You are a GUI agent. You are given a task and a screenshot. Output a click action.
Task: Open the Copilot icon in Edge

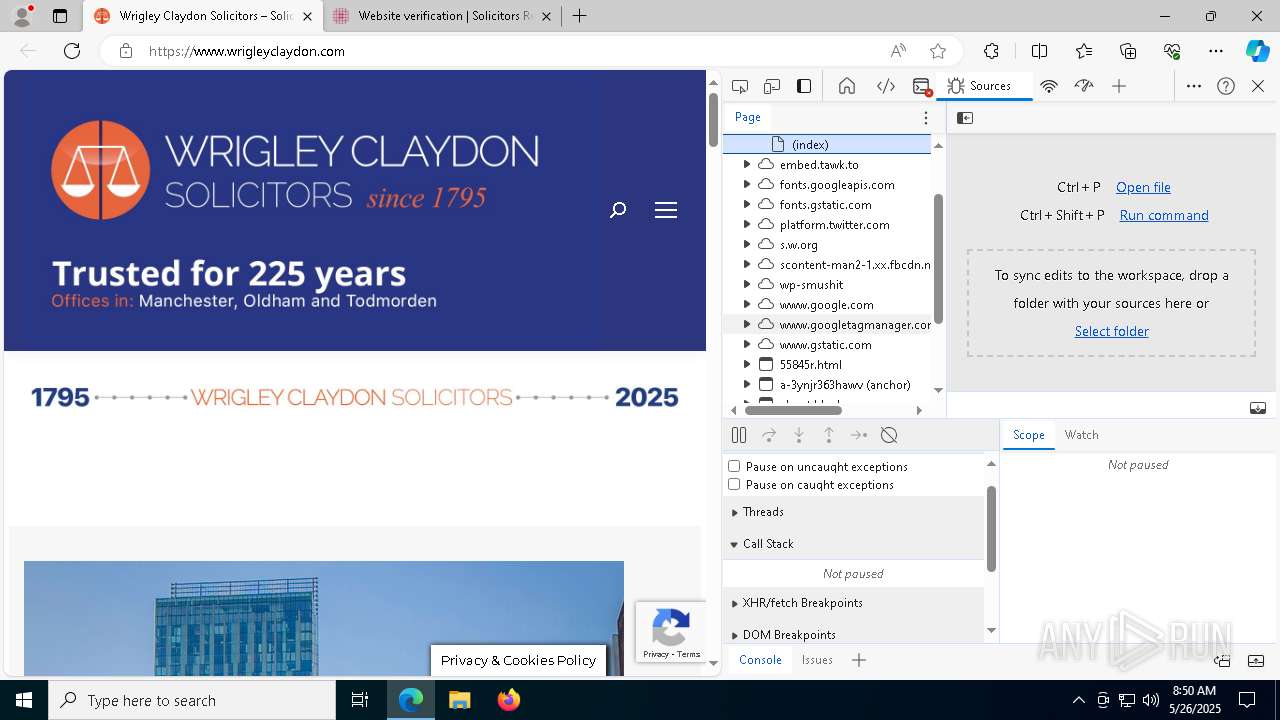1257,51
